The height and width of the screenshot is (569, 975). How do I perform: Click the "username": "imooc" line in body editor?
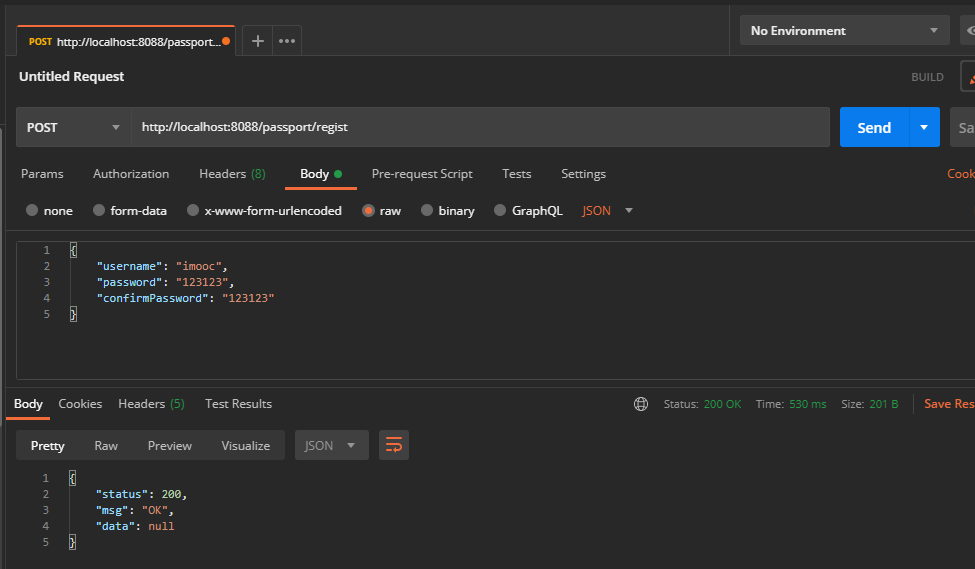coord(162,266)
